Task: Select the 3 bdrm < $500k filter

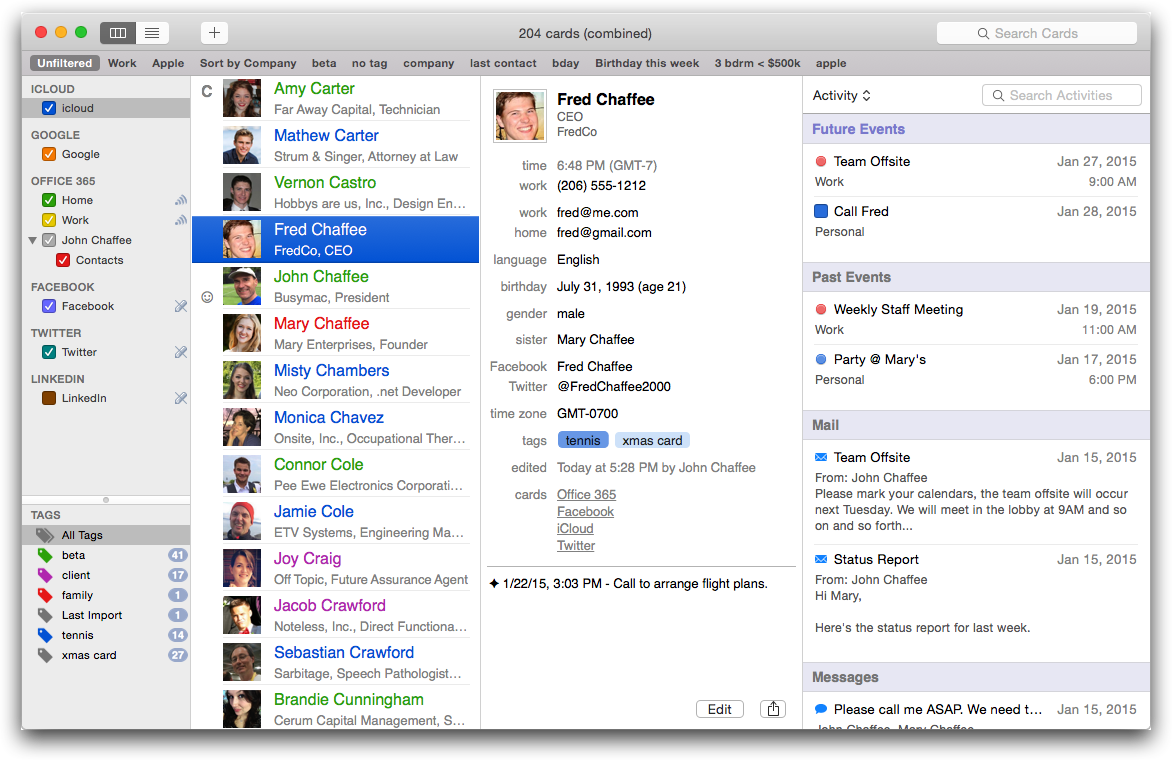Action: click(757, 64)
